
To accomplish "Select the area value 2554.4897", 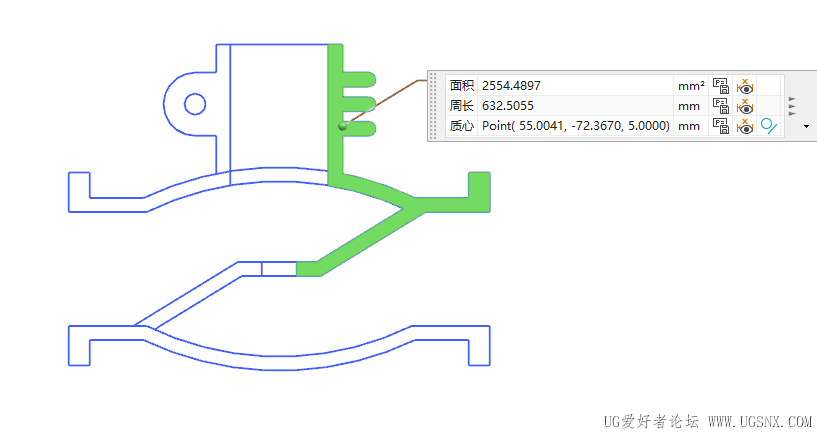I will coord(511,85).
